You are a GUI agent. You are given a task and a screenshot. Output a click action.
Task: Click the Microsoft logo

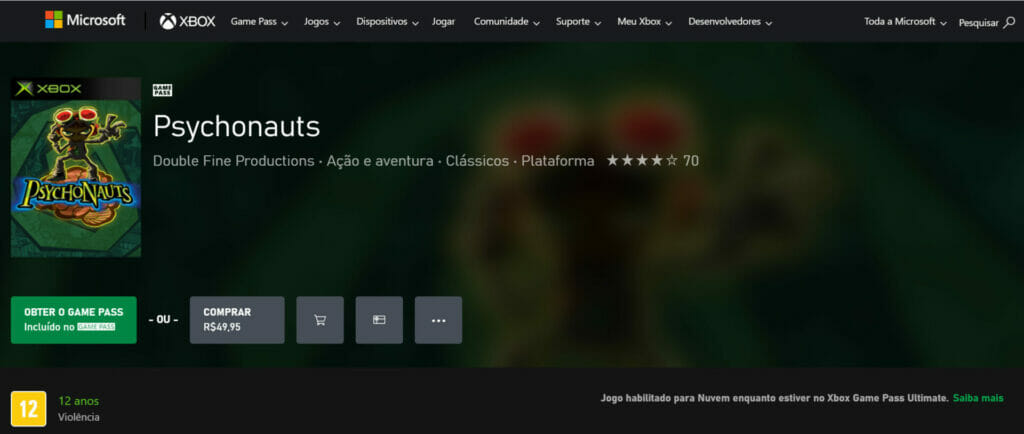85,20
